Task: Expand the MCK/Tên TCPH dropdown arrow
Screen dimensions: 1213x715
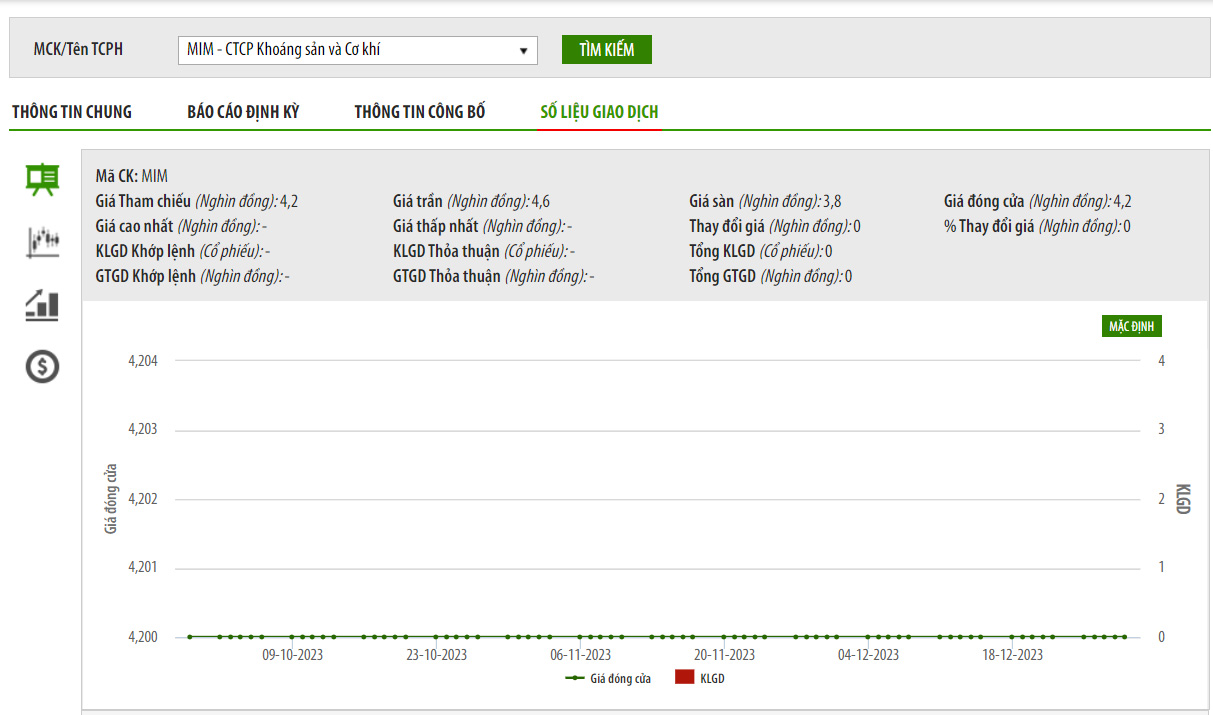Action: (x=523, y=51)
